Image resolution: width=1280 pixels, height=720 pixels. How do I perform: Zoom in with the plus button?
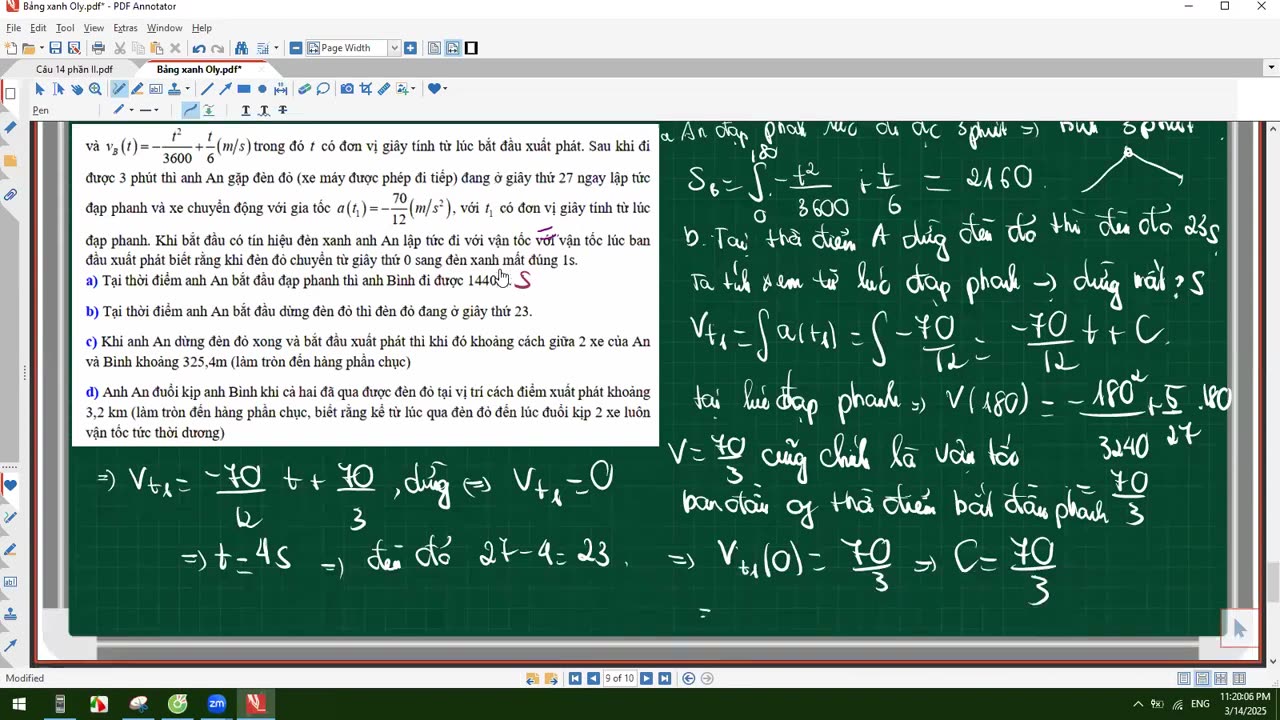pyautogui.click(x=410, y=48)
